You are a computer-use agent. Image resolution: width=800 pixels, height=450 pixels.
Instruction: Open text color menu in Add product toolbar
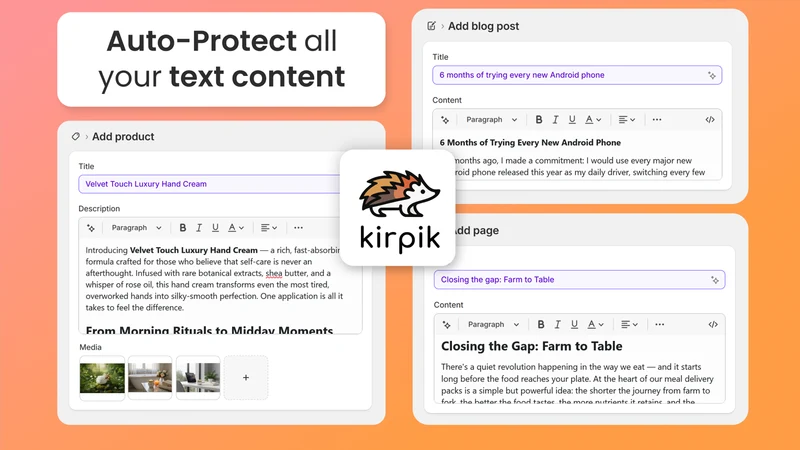click(236, 228)
